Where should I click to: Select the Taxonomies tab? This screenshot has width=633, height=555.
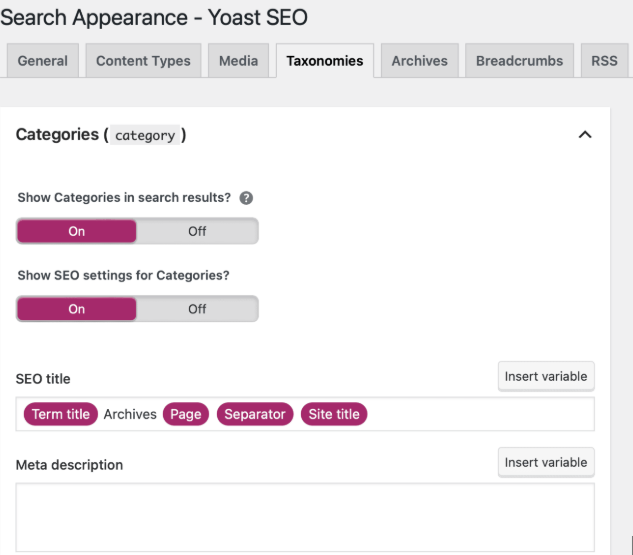[x=325, y=61]
